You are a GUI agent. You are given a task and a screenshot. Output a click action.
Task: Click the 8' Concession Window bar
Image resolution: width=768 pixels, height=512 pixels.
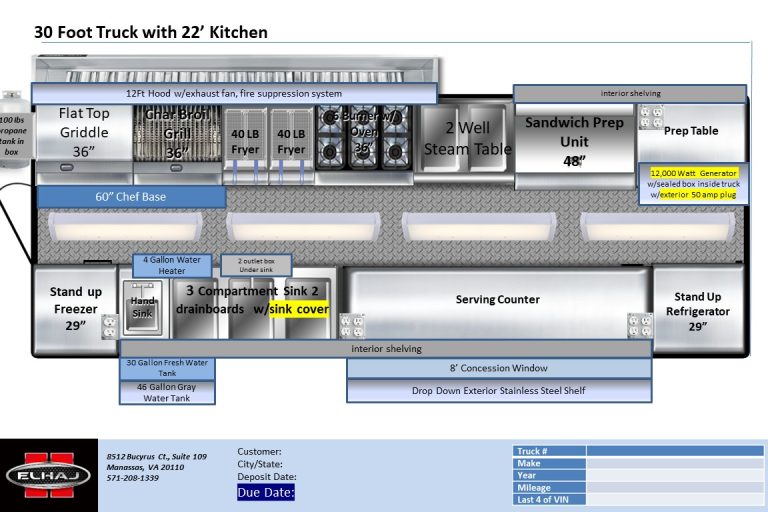coord(498,368)
